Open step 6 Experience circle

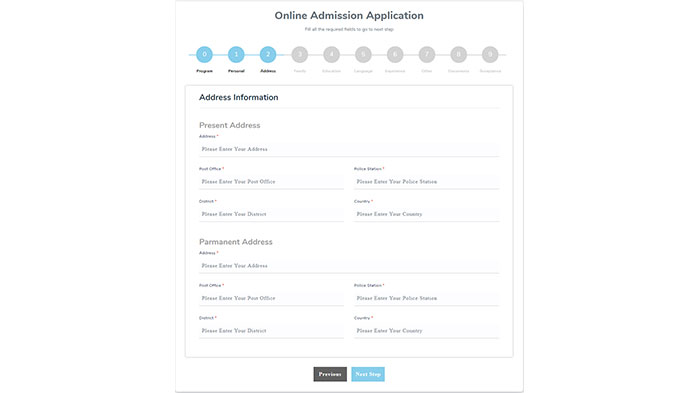click(395, 54)
